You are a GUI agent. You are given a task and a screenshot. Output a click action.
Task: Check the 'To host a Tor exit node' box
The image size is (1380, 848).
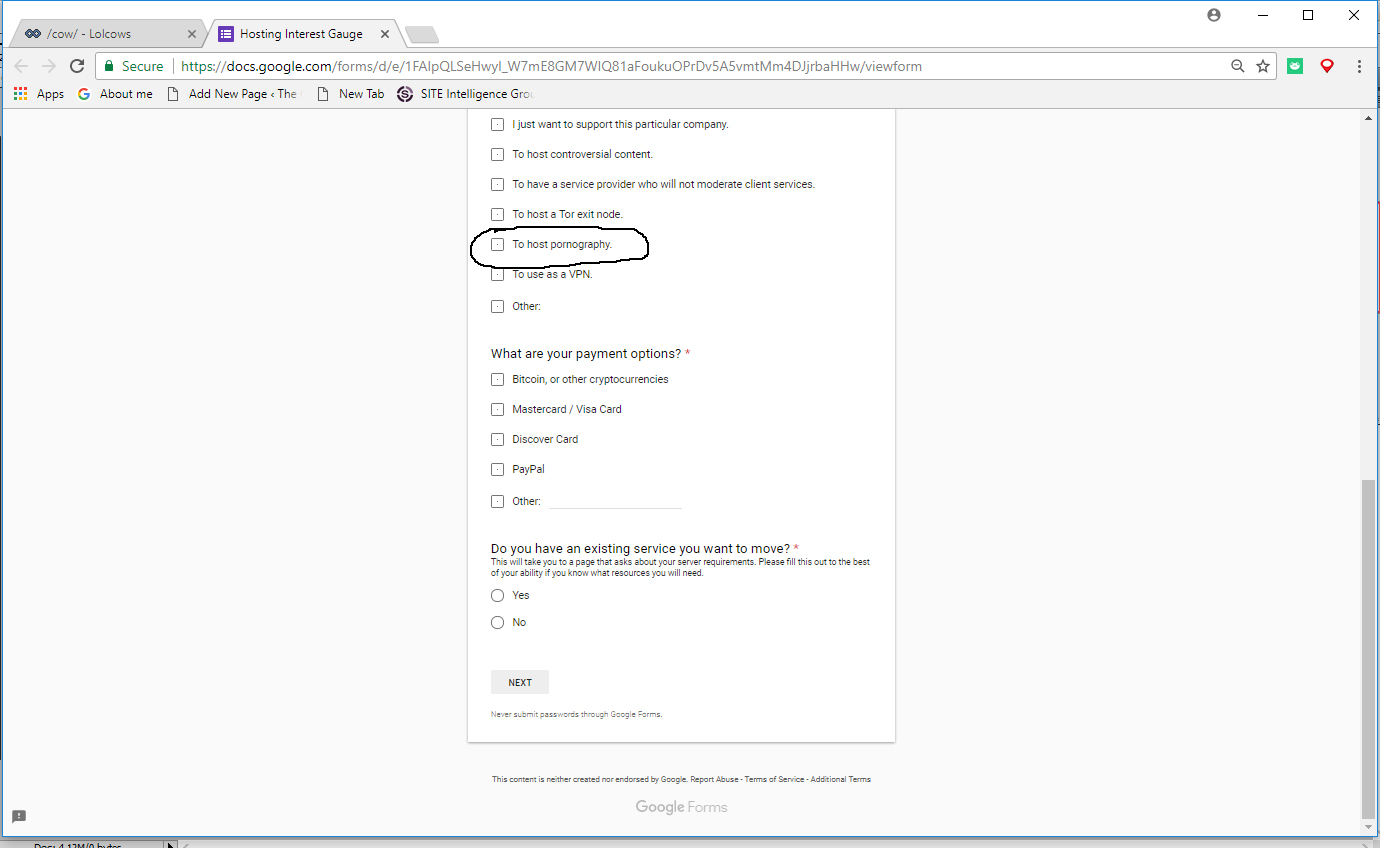(497, 214)
